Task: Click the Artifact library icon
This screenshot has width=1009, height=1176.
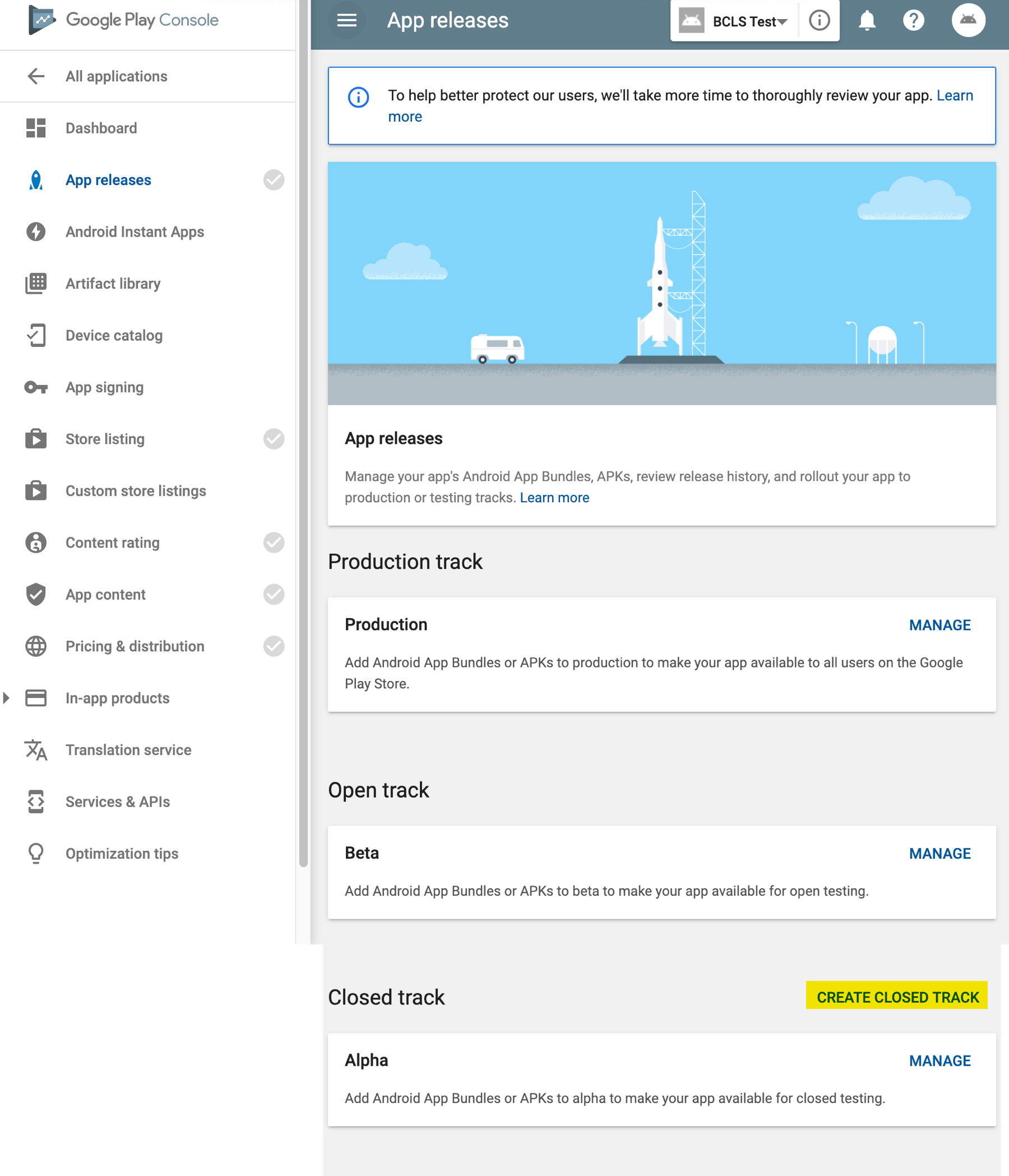Action: (x=36, y=283)
